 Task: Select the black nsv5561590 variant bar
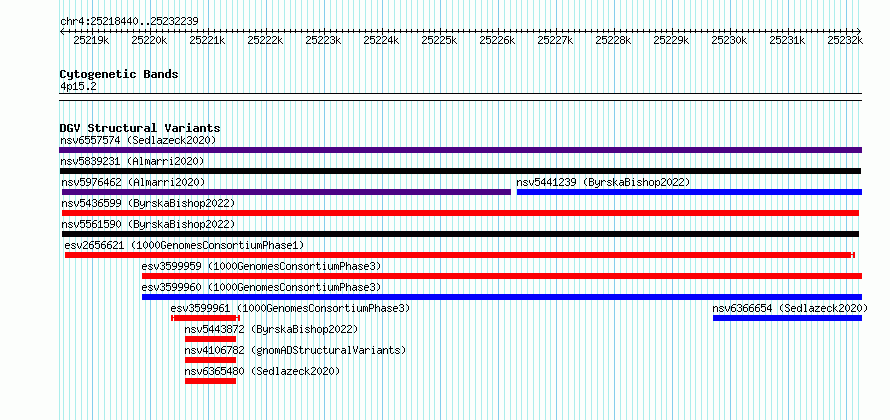coord(460,234)
